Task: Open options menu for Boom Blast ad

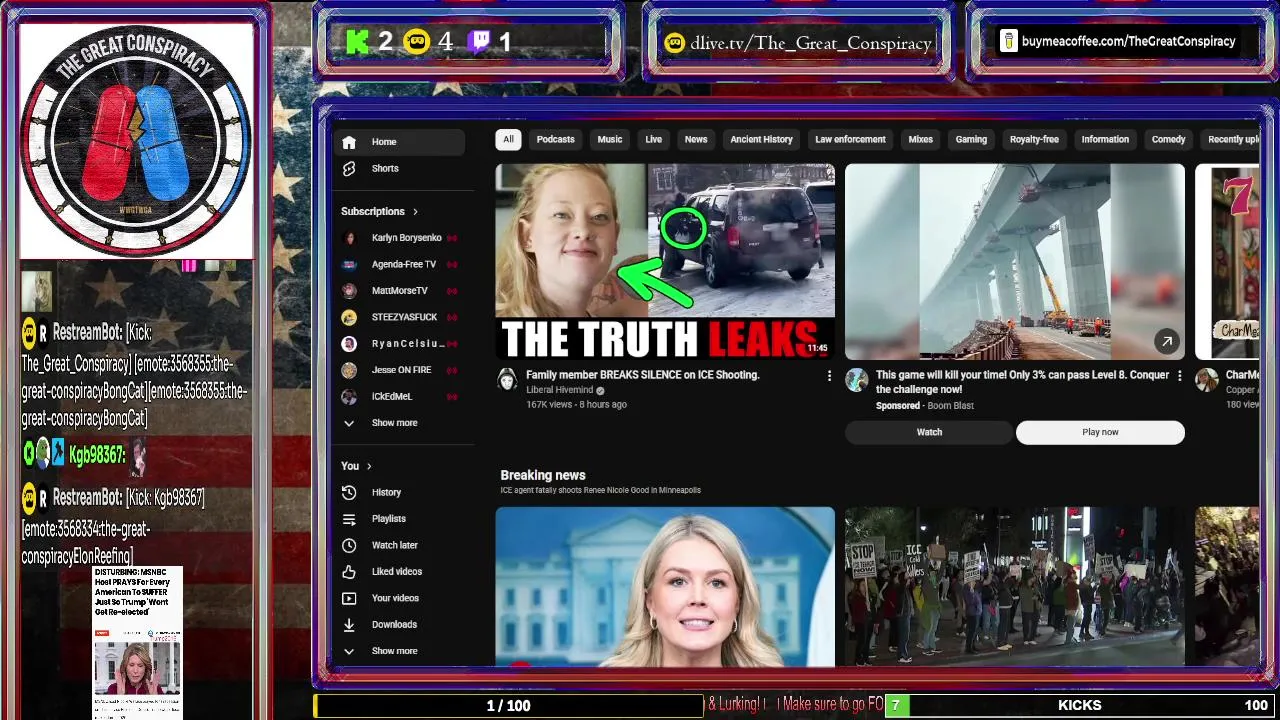Action: 1179,376
